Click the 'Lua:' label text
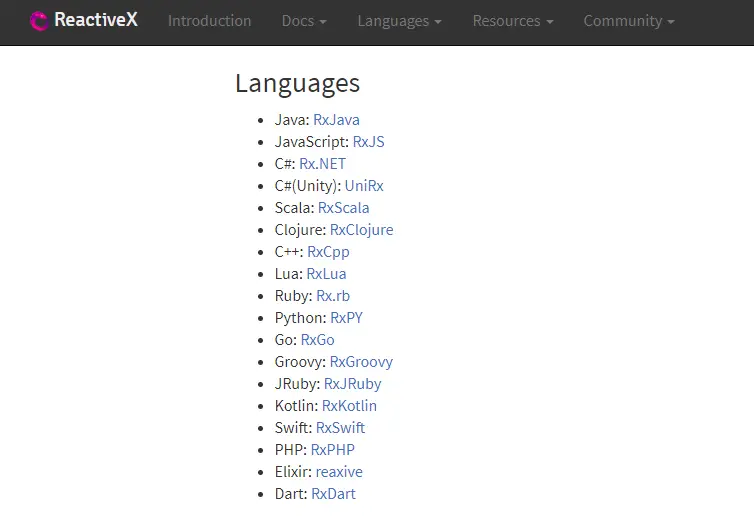The image size is (754, 522). (289, 274)
